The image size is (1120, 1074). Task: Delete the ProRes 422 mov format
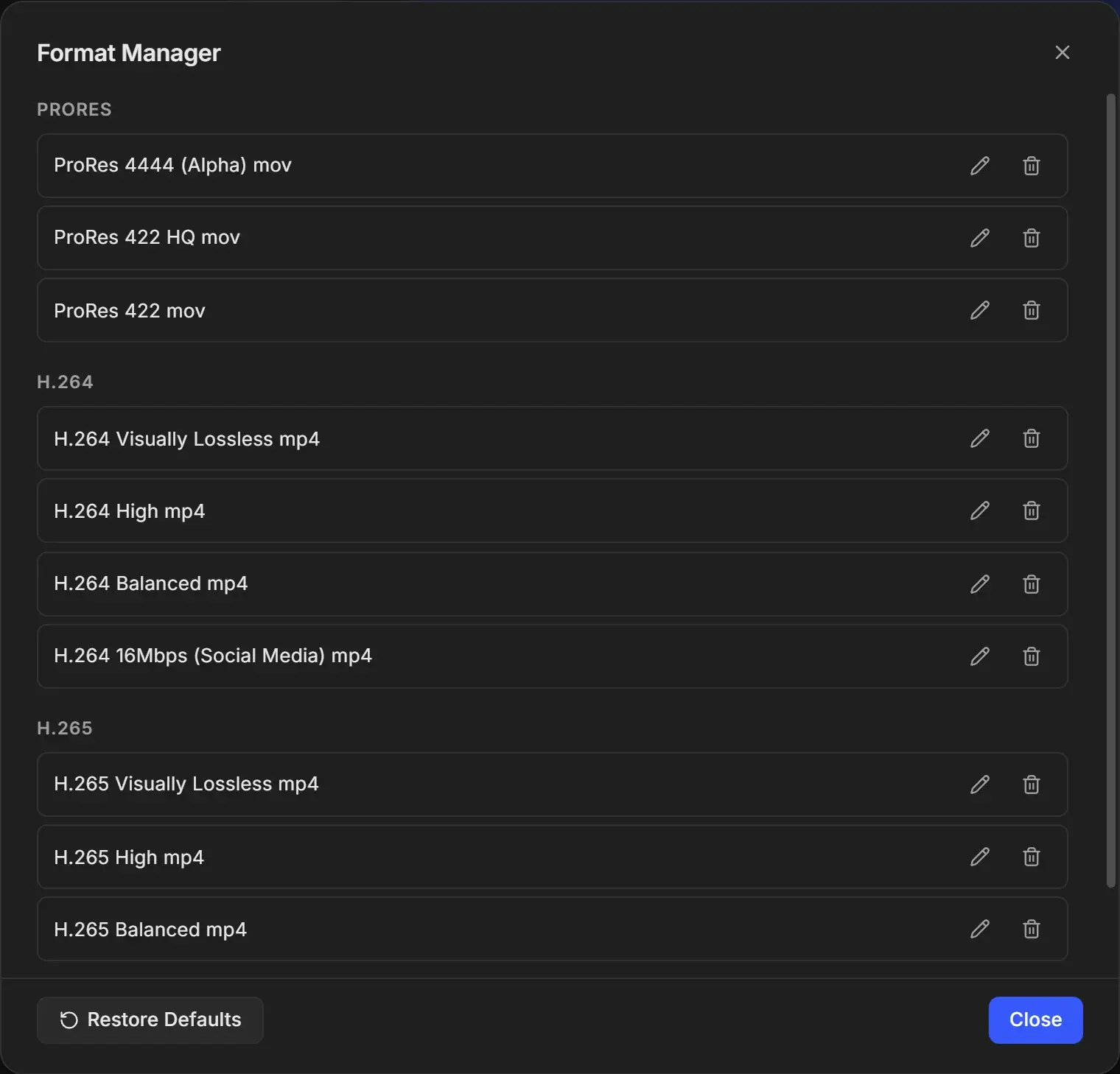pyautogui.click(x=1032, y=310)
